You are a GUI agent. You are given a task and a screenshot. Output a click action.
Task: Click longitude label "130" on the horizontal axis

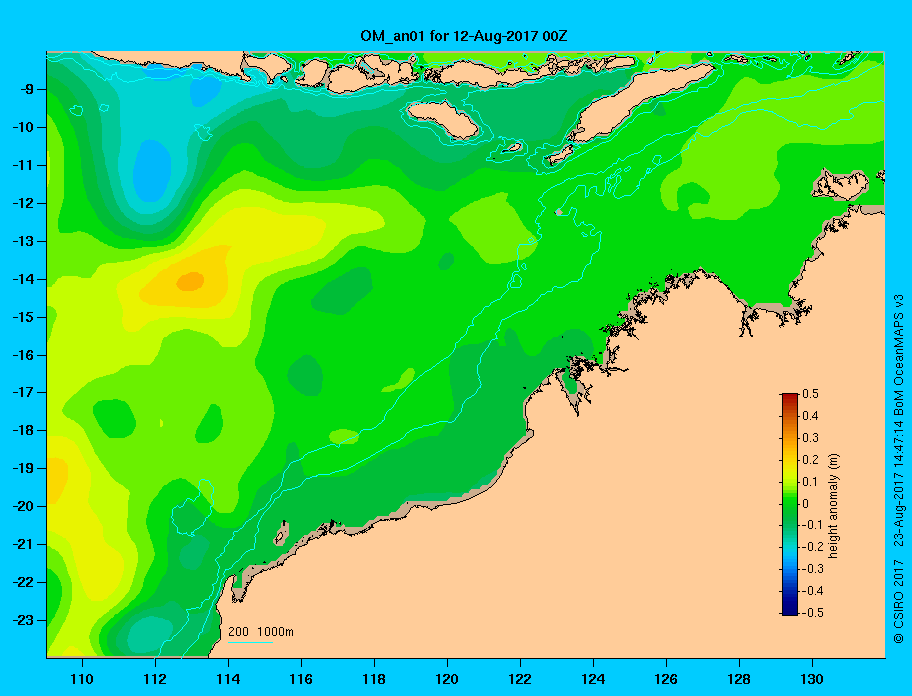(812, 679)
